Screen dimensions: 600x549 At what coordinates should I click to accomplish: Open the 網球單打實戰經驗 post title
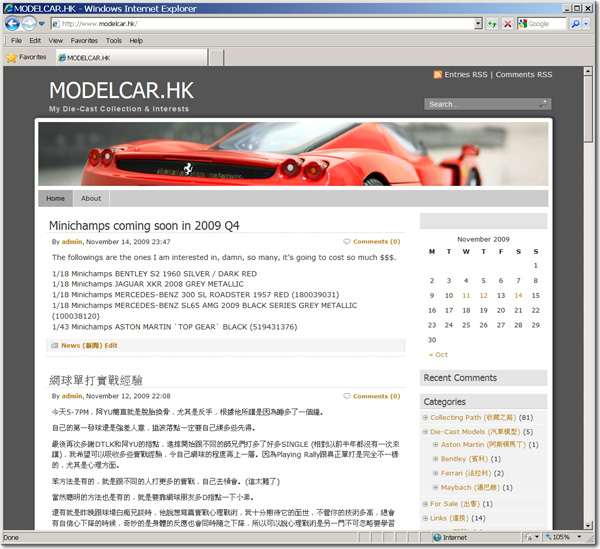pos(96,381)
